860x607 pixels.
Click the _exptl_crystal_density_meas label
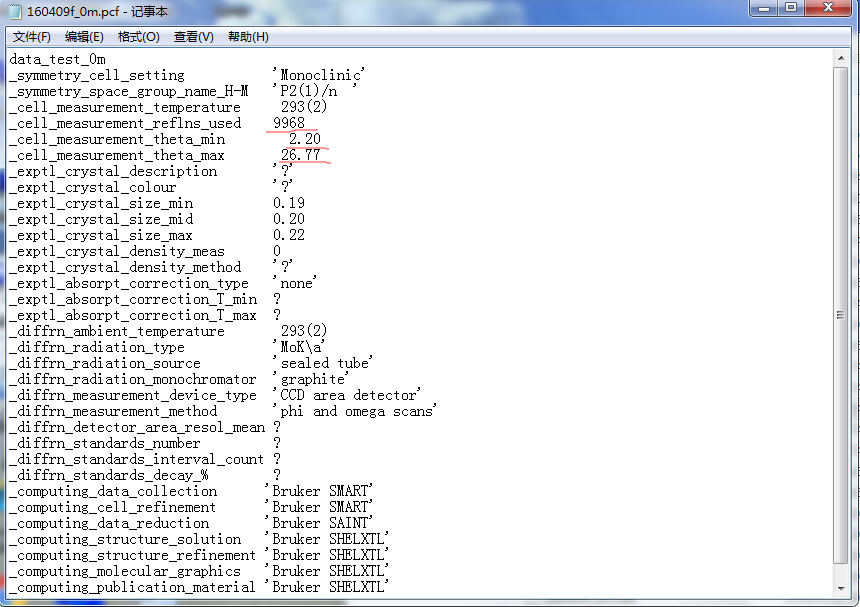(x=117, y=251)
